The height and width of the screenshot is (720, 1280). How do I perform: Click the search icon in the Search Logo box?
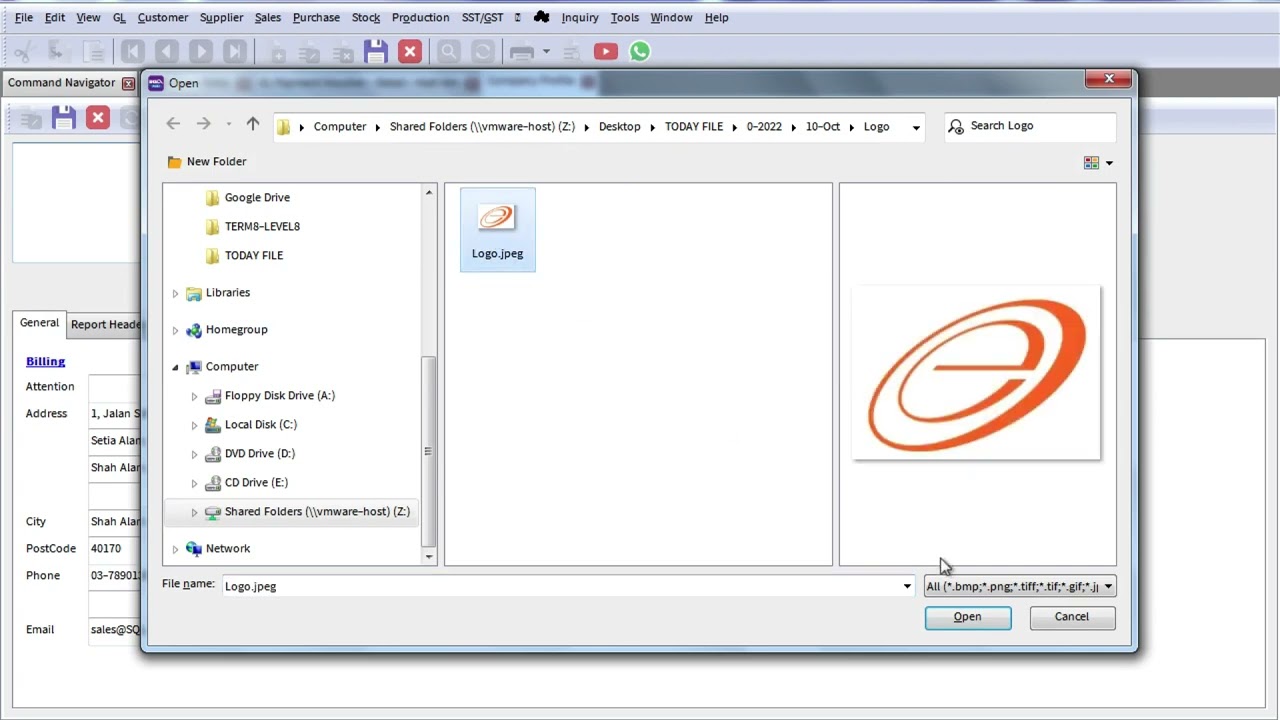click(956, 126)
